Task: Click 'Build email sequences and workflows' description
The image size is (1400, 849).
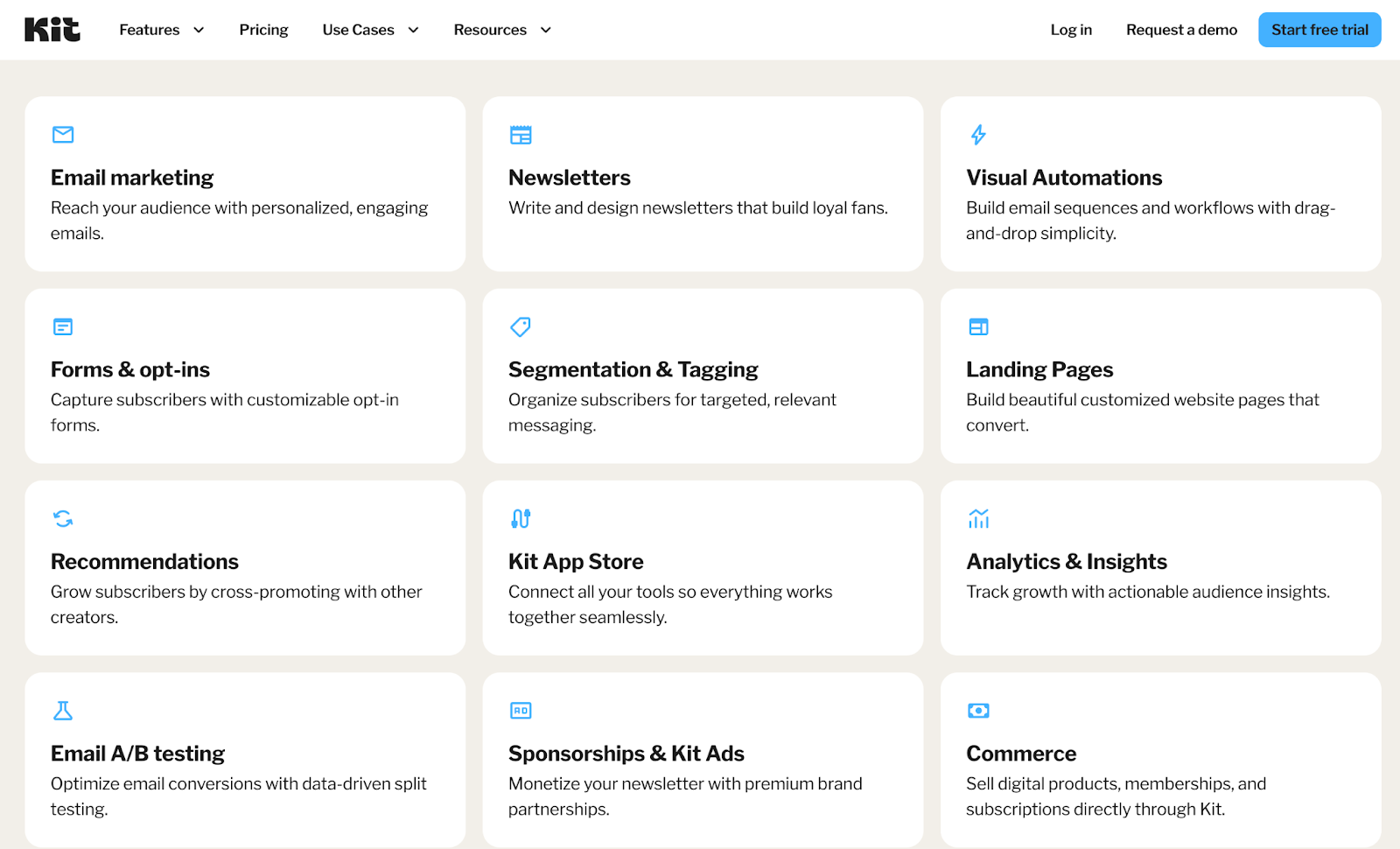Action: 1151,221
